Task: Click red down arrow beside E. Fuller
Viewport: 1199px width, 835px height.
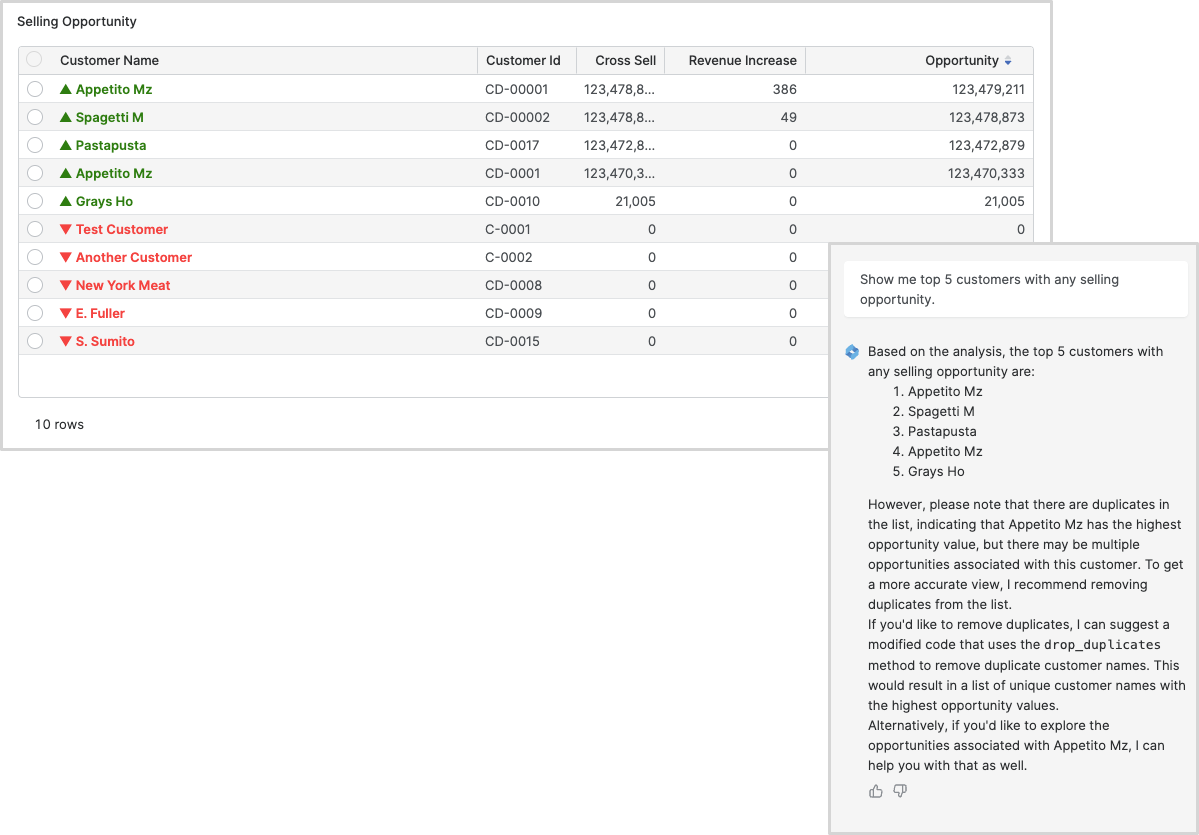Action: click(66, 313)
